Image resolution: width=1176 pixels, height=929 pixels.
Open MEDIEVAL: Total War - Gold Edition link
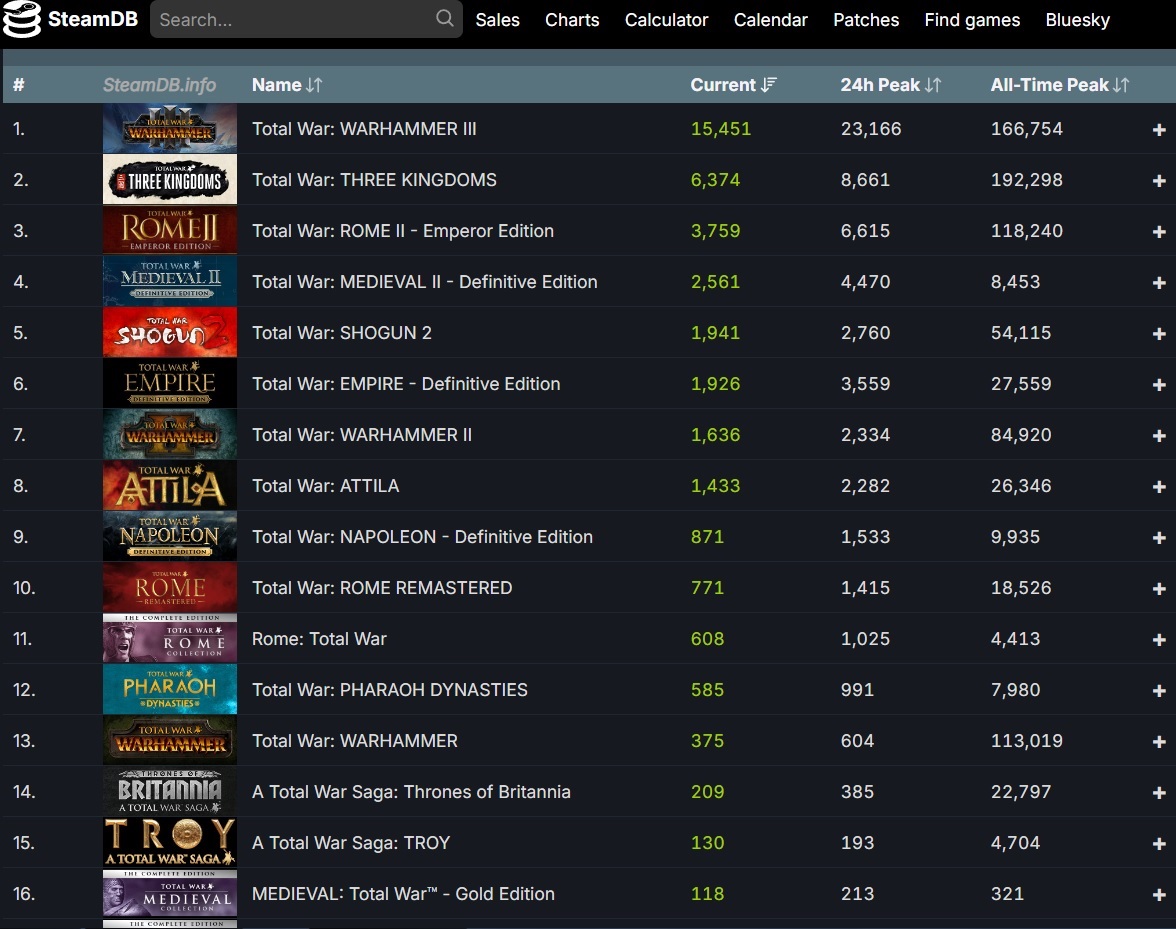tap(403, 894)
